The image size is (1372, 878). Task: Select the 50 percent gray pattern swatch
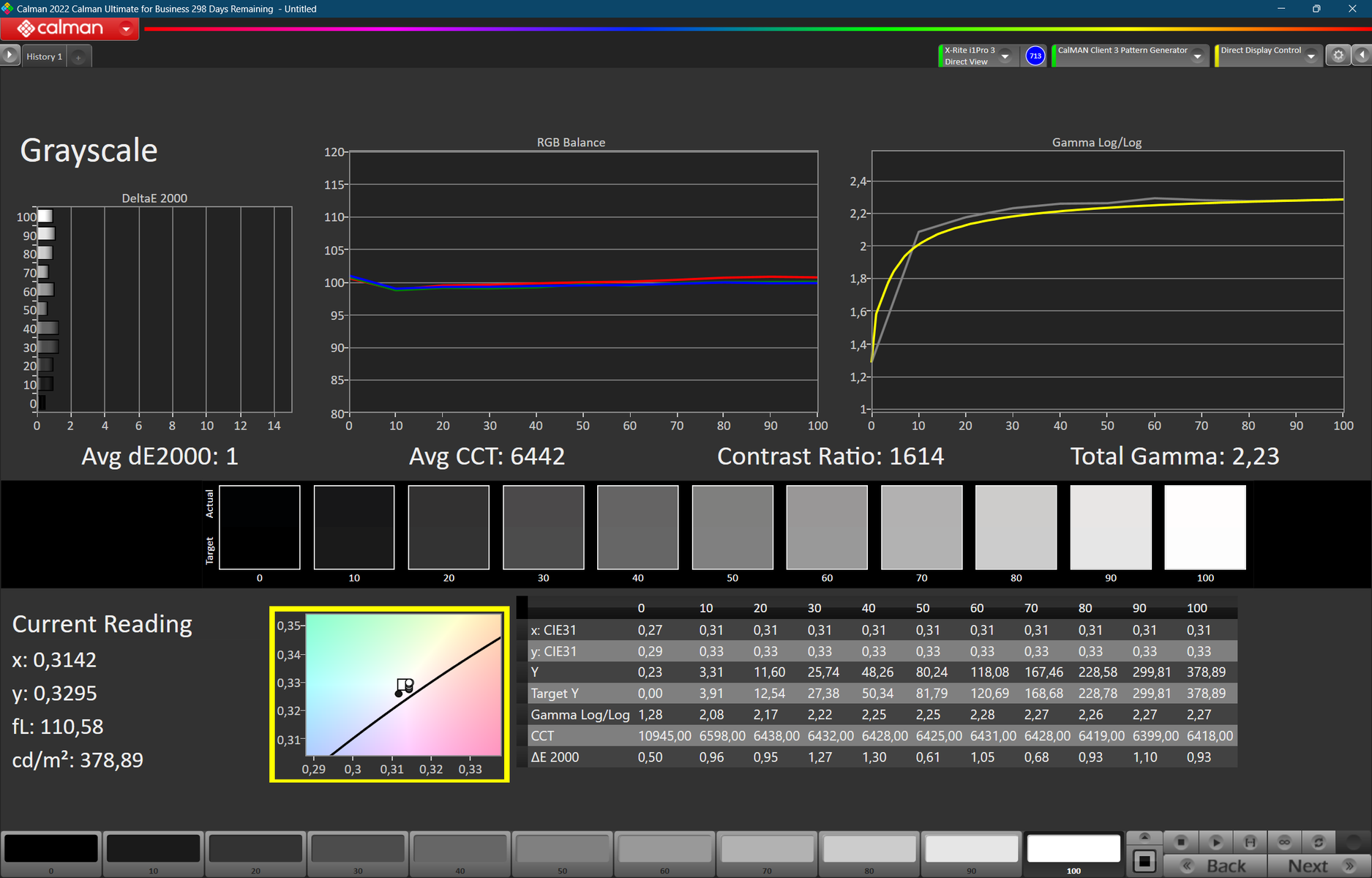562,853
